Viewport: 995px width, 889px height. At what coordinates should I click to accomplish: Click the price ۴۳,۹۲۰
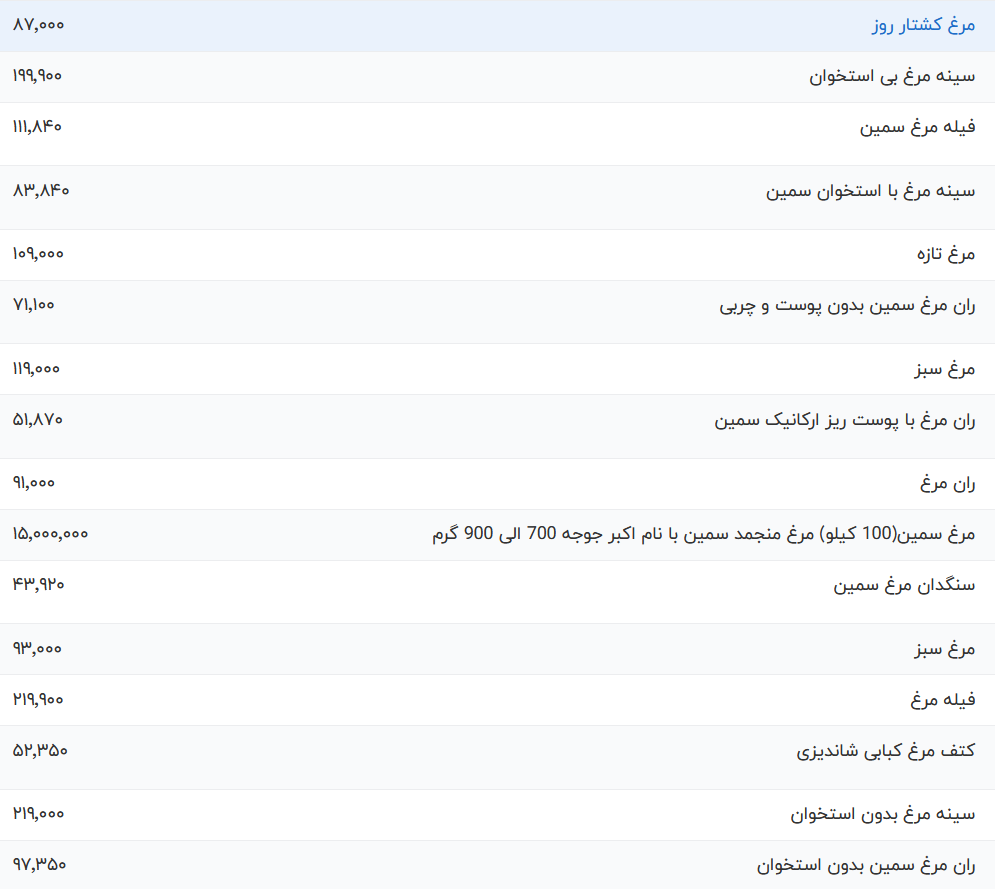pyautogui.click(x=39, y=584)
